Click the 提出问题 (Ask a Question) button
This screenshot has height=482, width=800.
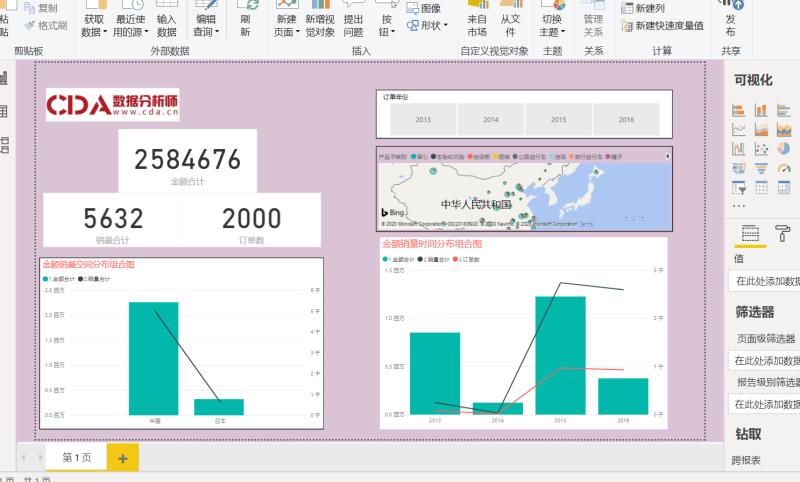[x=354, y=19]
